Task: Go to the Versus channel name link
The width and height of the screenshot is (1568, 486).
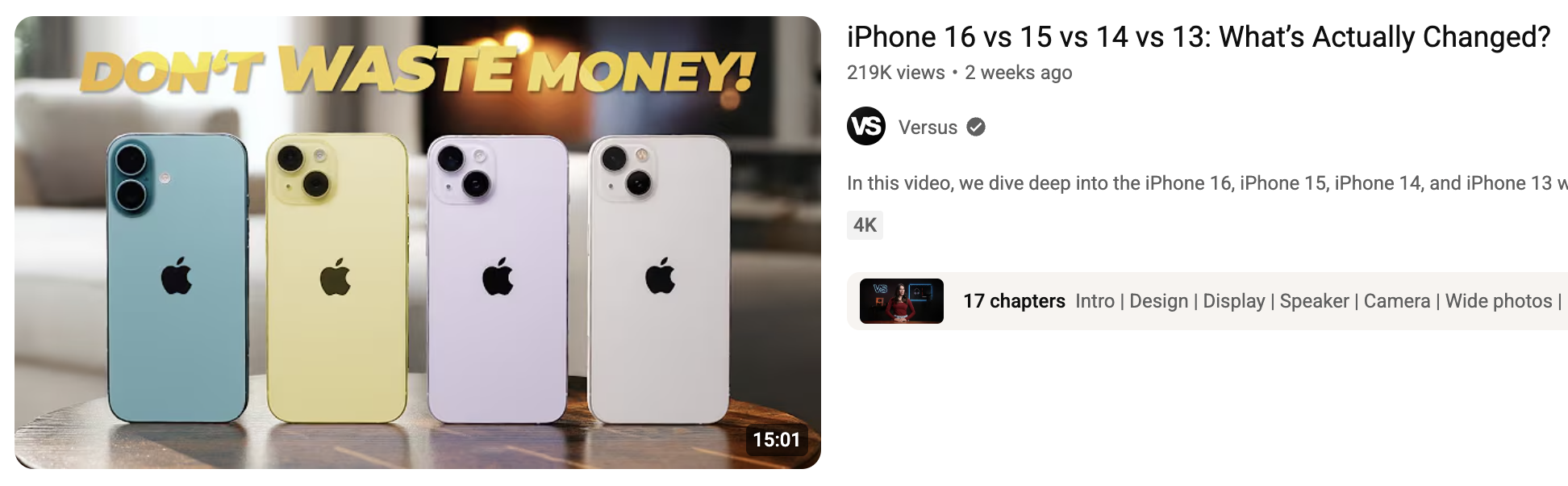Action: pos(928,128)
